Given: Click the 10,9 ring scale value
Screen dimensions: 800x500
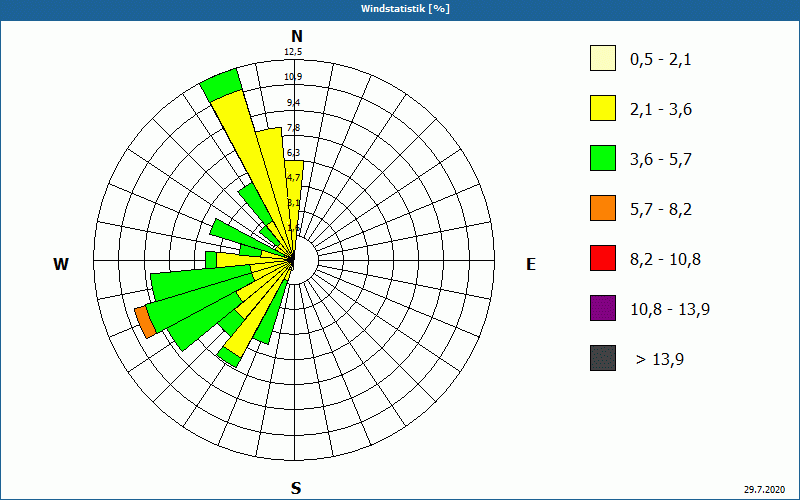Looking at the screenshot, I should 293,77.
